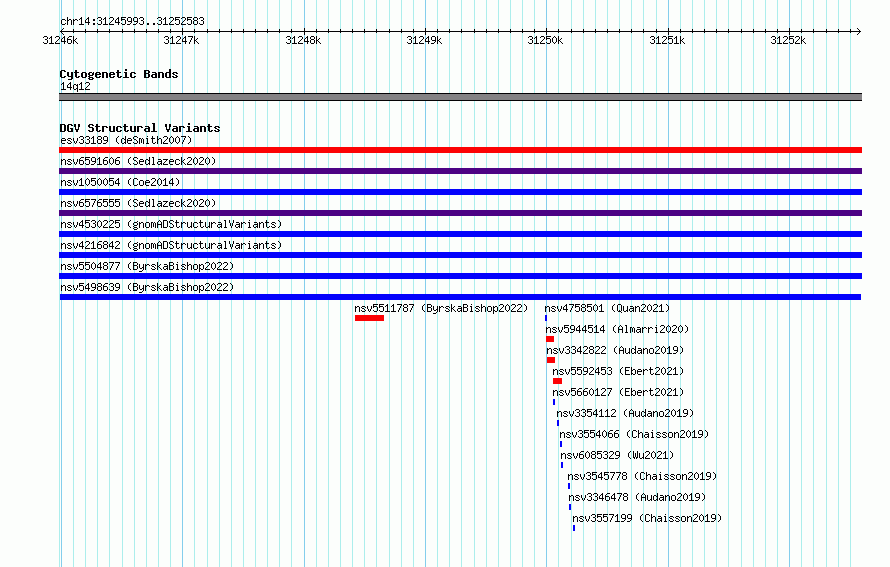Click the 31249k ruler position

(x=425, y=40)
